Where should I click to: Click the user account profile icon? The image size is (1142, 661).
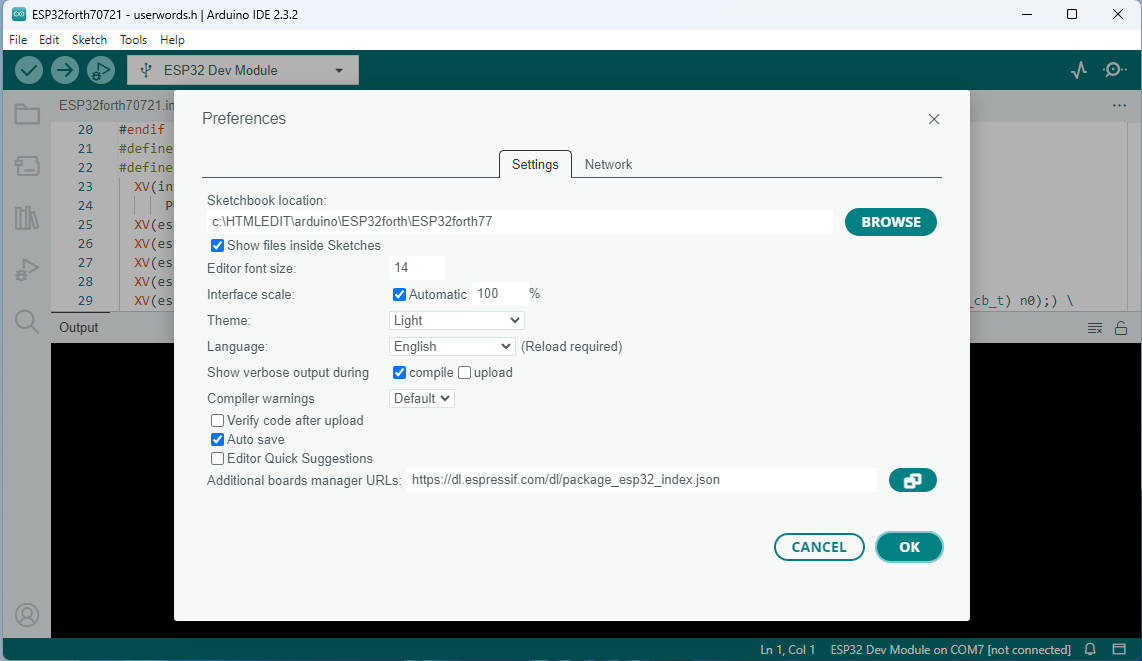[x=27, y=615]
